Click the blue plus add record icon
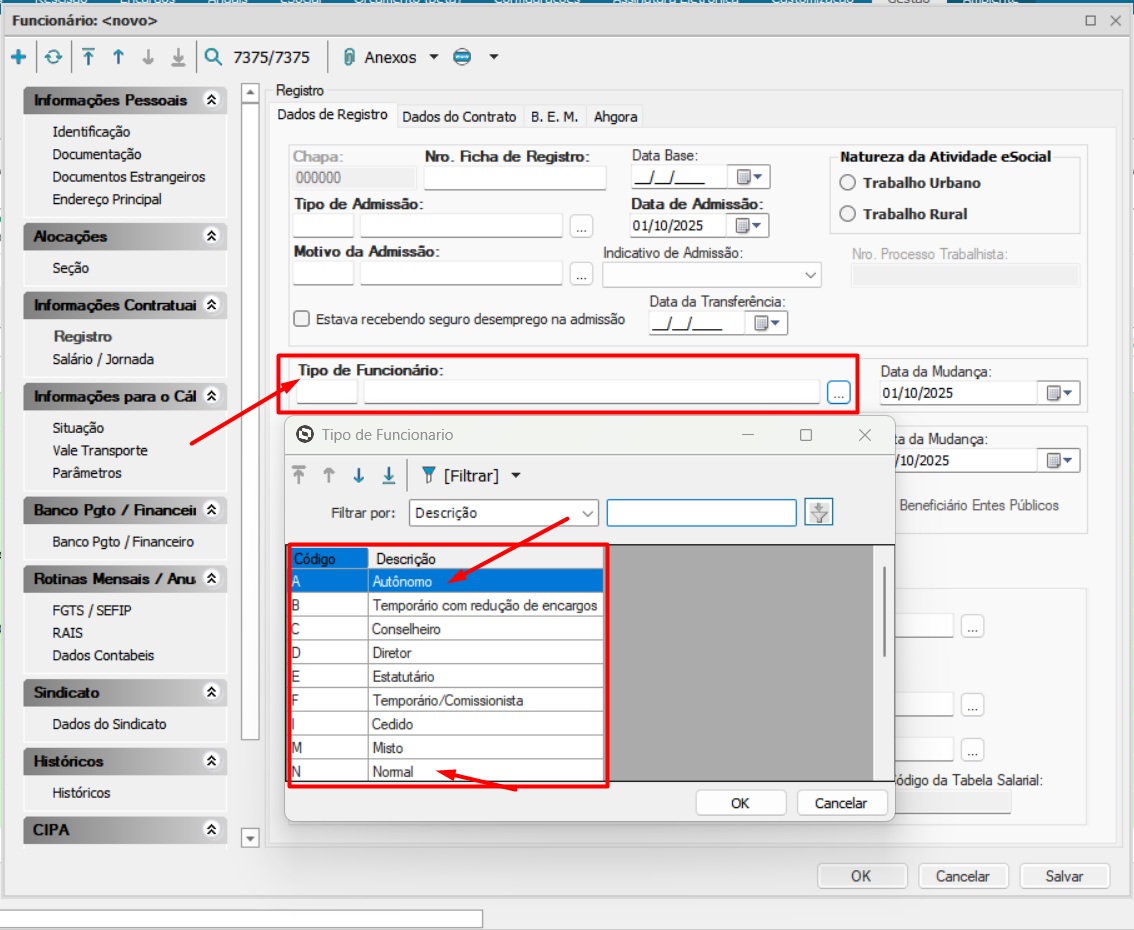 pyautogui.click(x=18, y=58)
